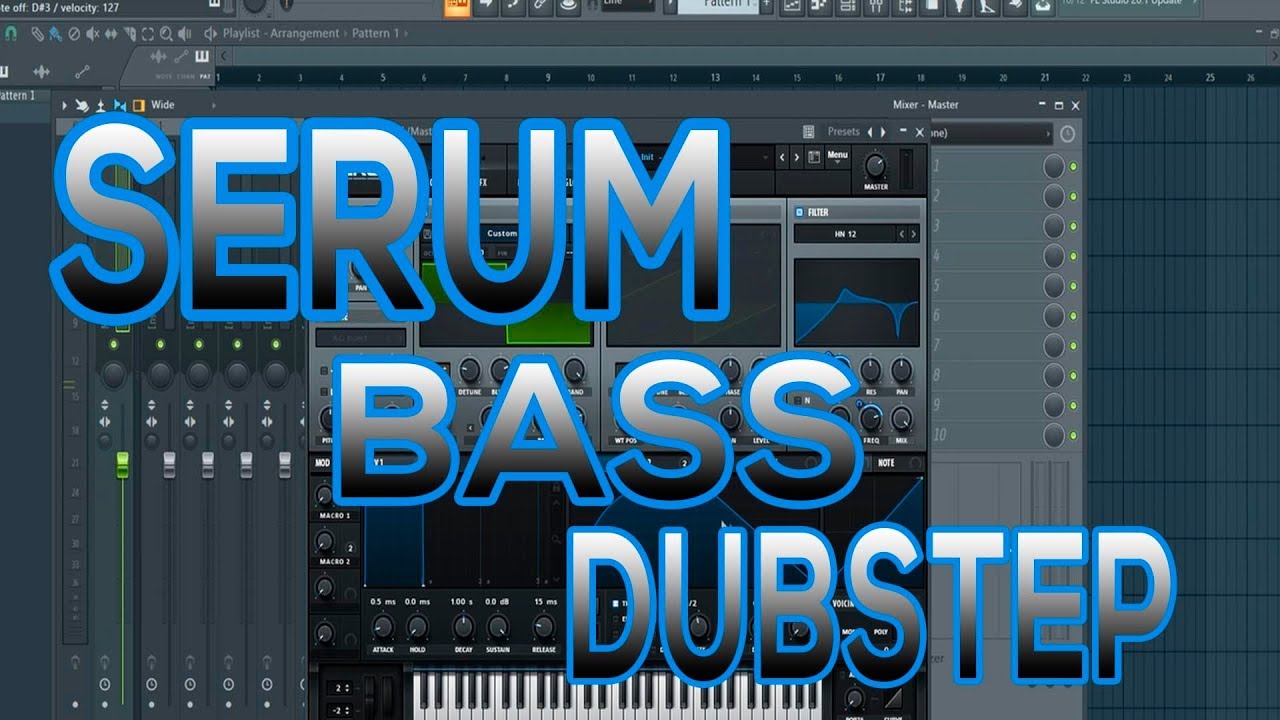Click the mixer slot clock icon
The width and height of the screenshot is (1280, 720).
click(1067, 133)
